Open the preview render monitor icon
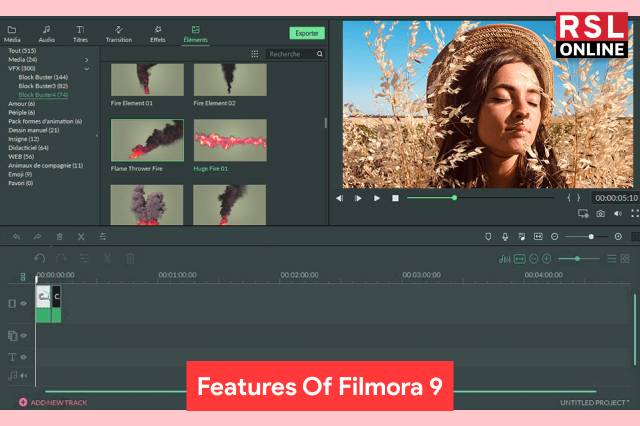The height and width of the screenshot is (426, 640). (583, 213)
